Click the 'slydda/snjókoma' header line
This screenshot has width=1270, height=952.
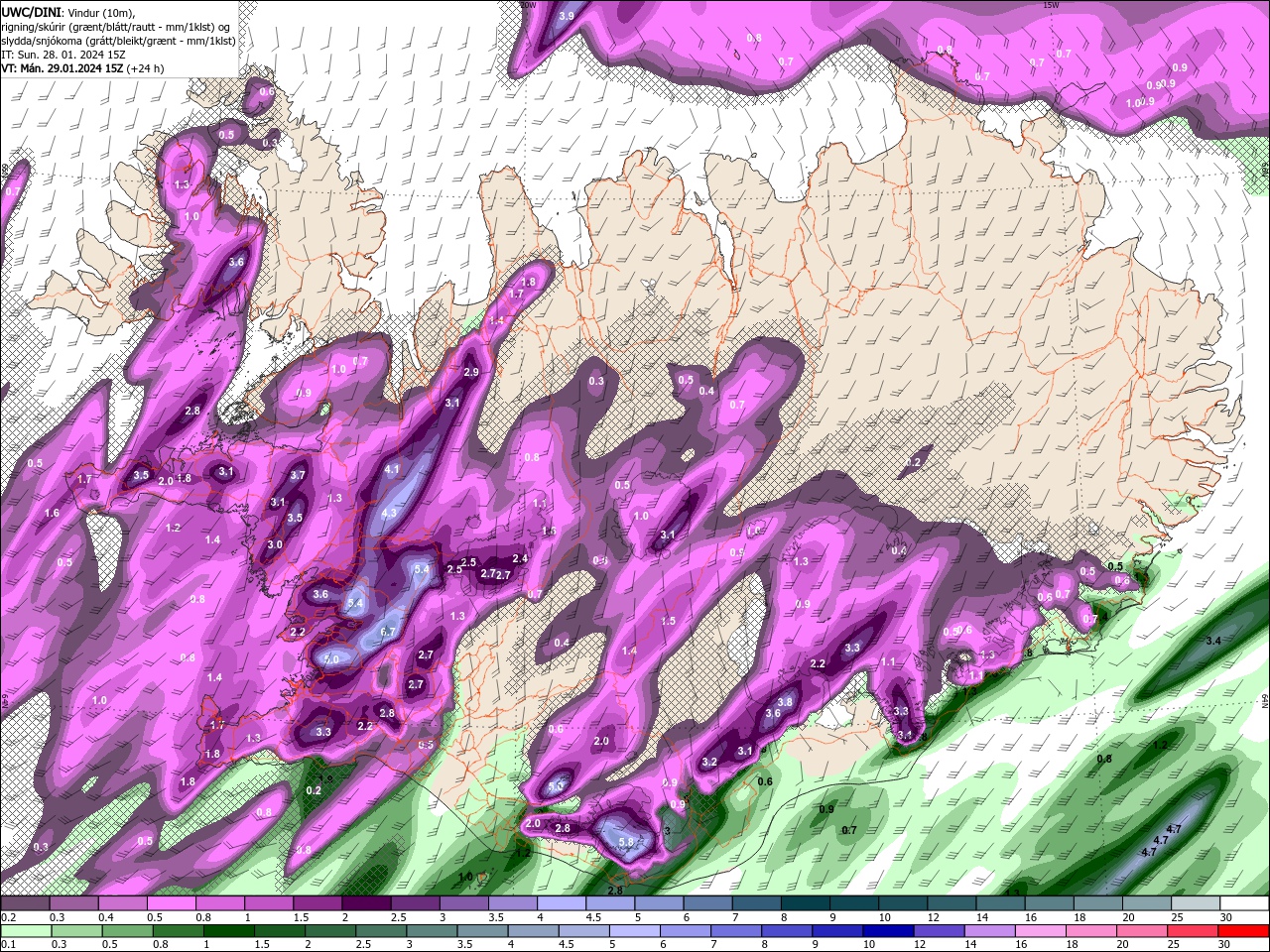pos(119,41)
